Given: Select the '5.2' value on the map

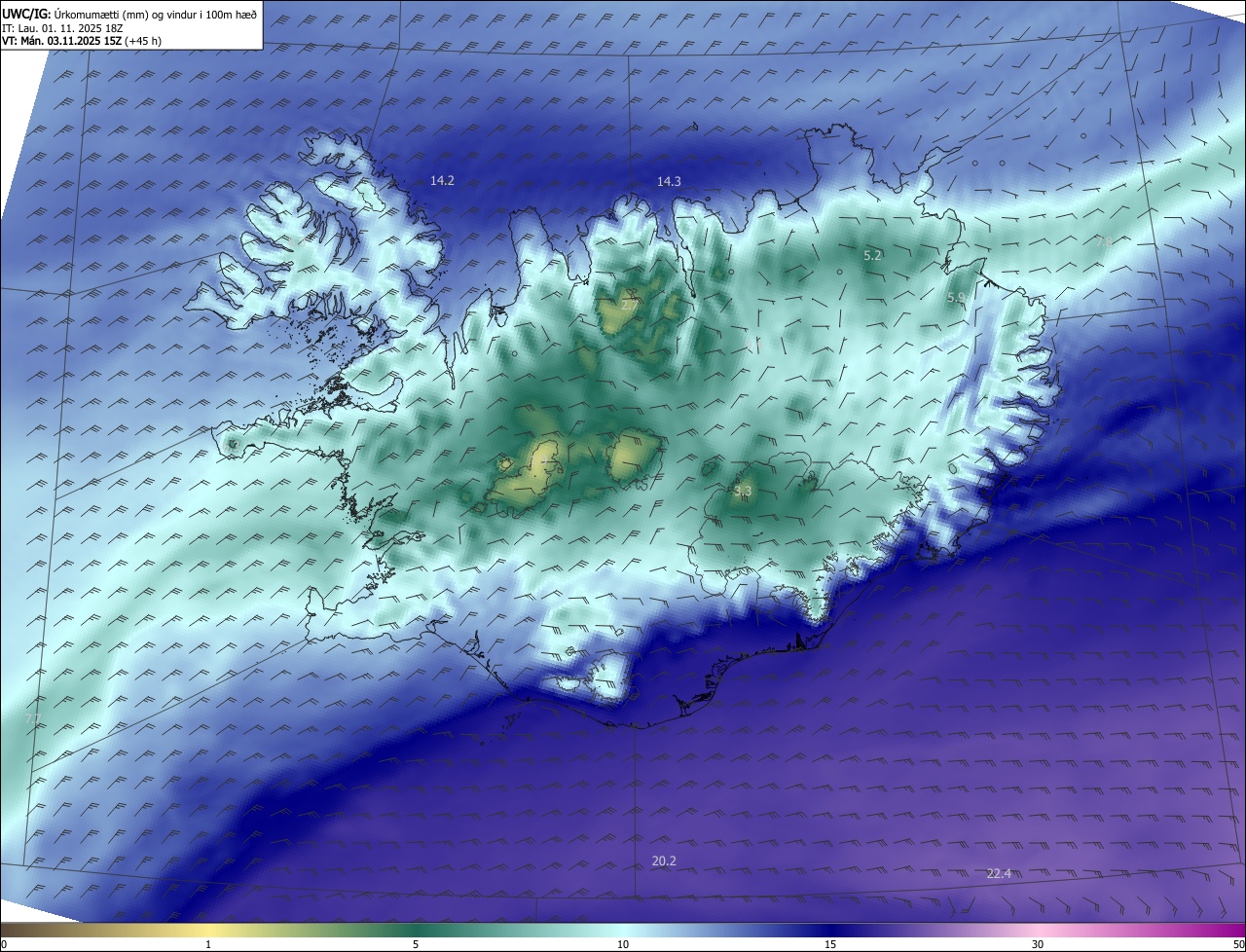Looking at the screenshot, I should 872,255.
